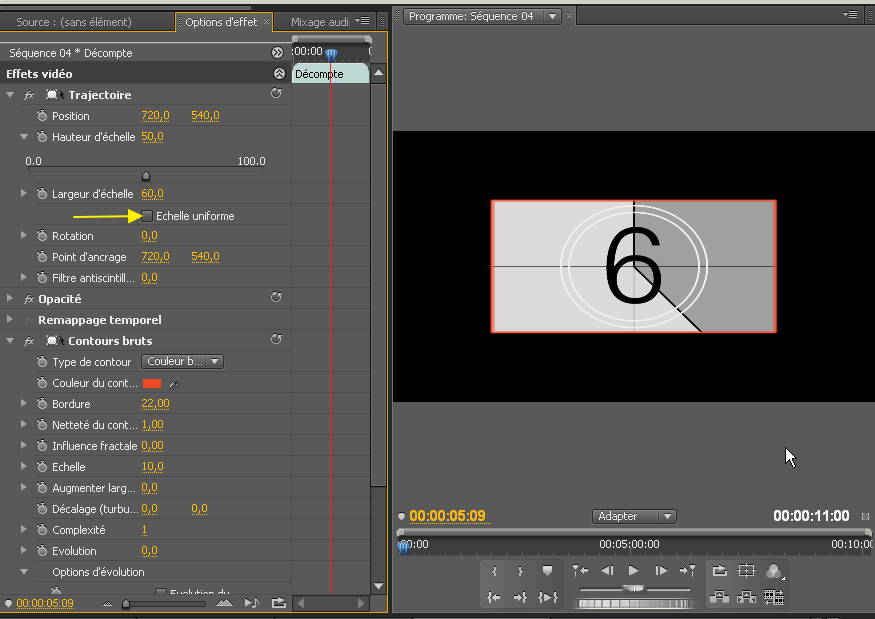This screenshot has width=875, height=619.
Task: Expand the Bordure property
Action: (24, 404)
